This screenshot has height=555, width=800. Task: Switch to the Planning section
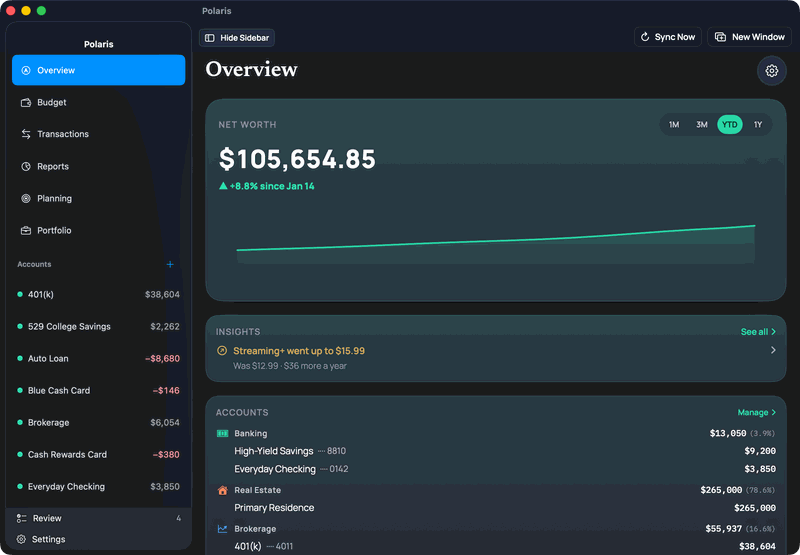(x=98, y=198)
